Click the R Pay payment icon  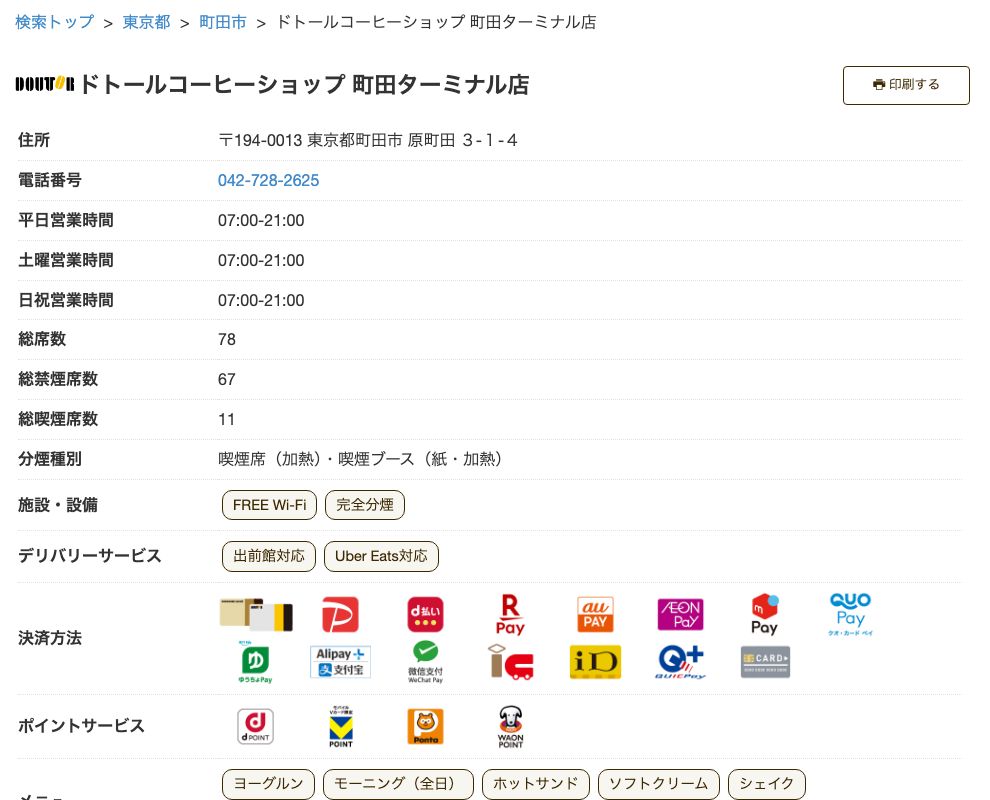510,614
